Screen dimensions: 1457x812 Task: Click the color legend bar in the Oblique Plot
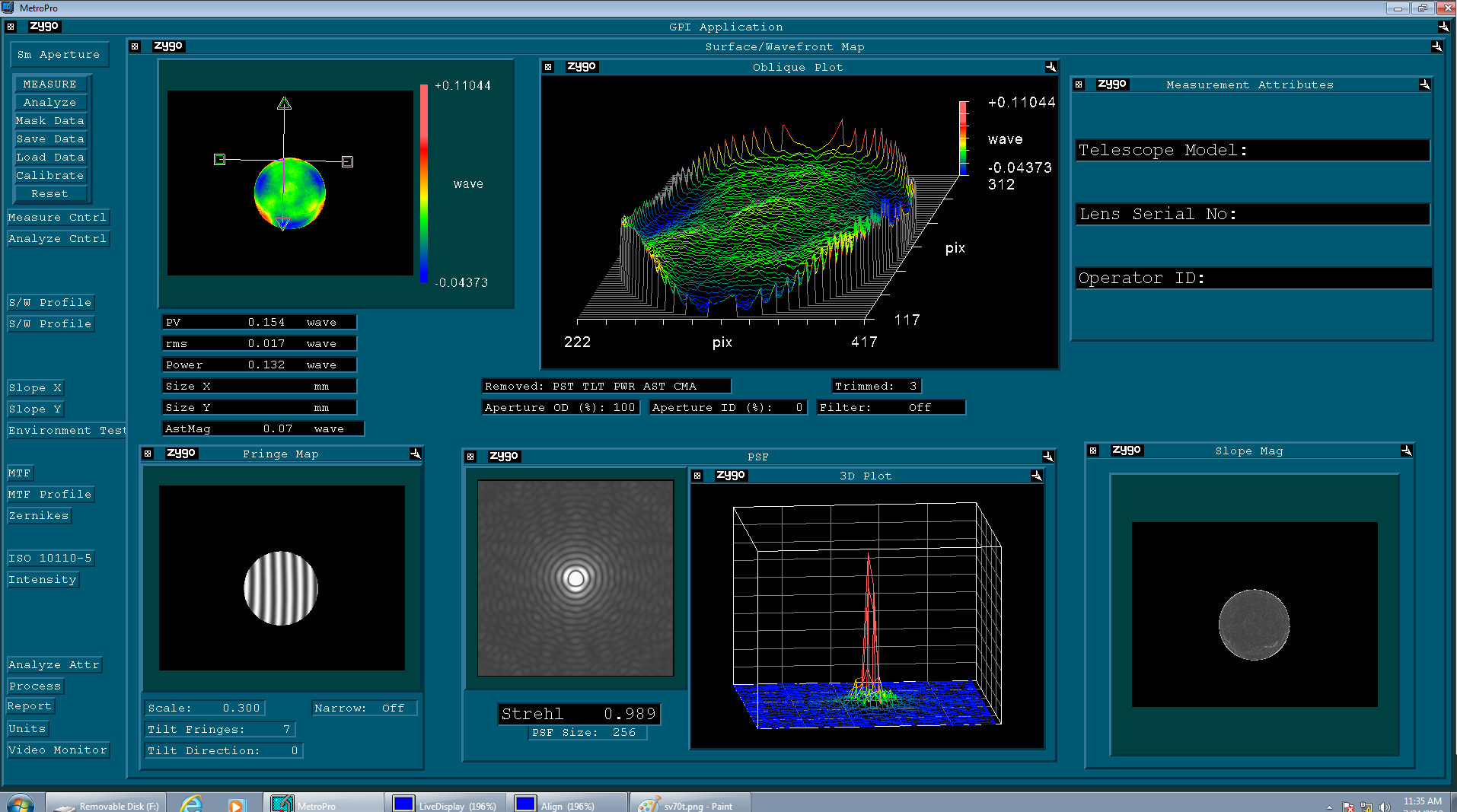pos(964,138)
